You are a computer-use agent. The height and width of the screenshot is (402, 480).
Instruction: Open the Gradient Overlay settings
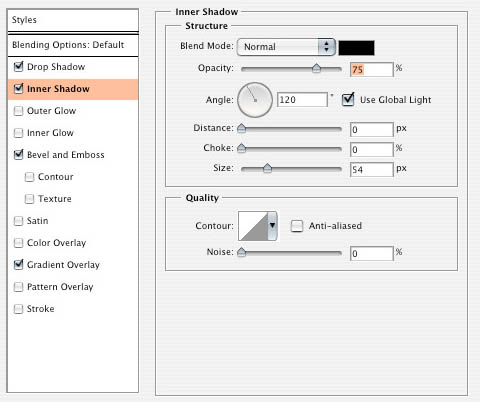click(x=63, y=265)
